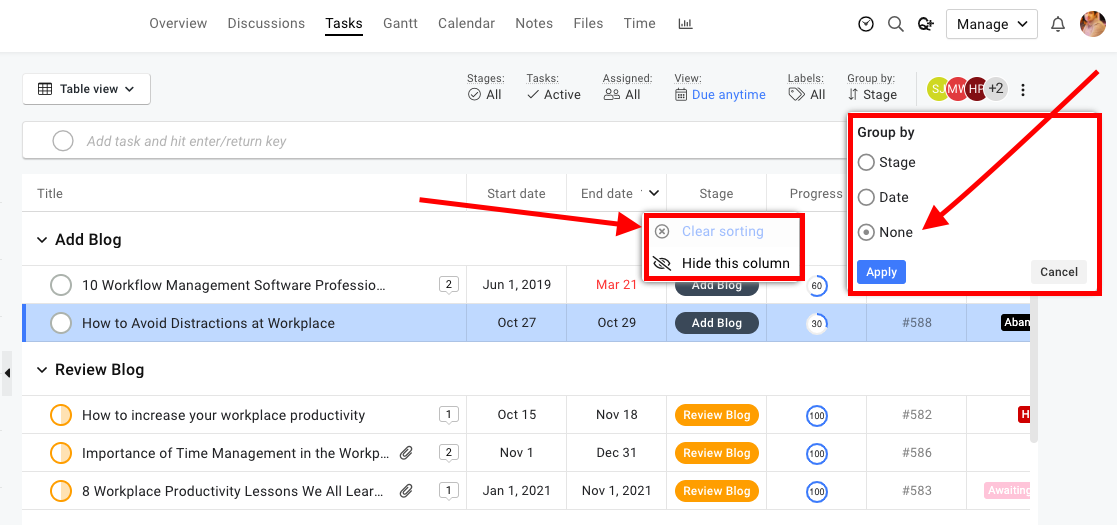Image resolution: width=1117 pixels, height=525 pixels.
Task: Open comments count on 10 Workflow Management task
Action: (x=448, y=285)
